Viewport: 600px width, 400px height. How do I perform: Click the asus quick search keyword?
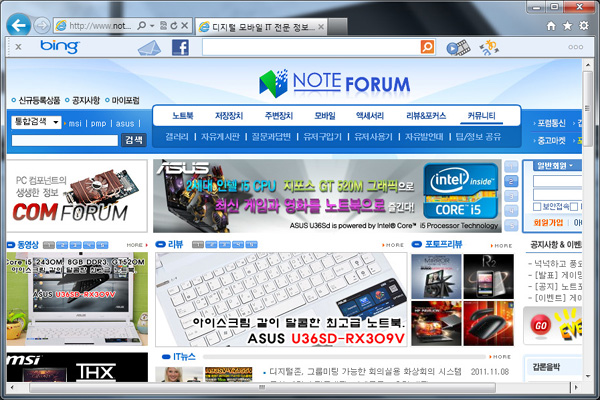125,124
